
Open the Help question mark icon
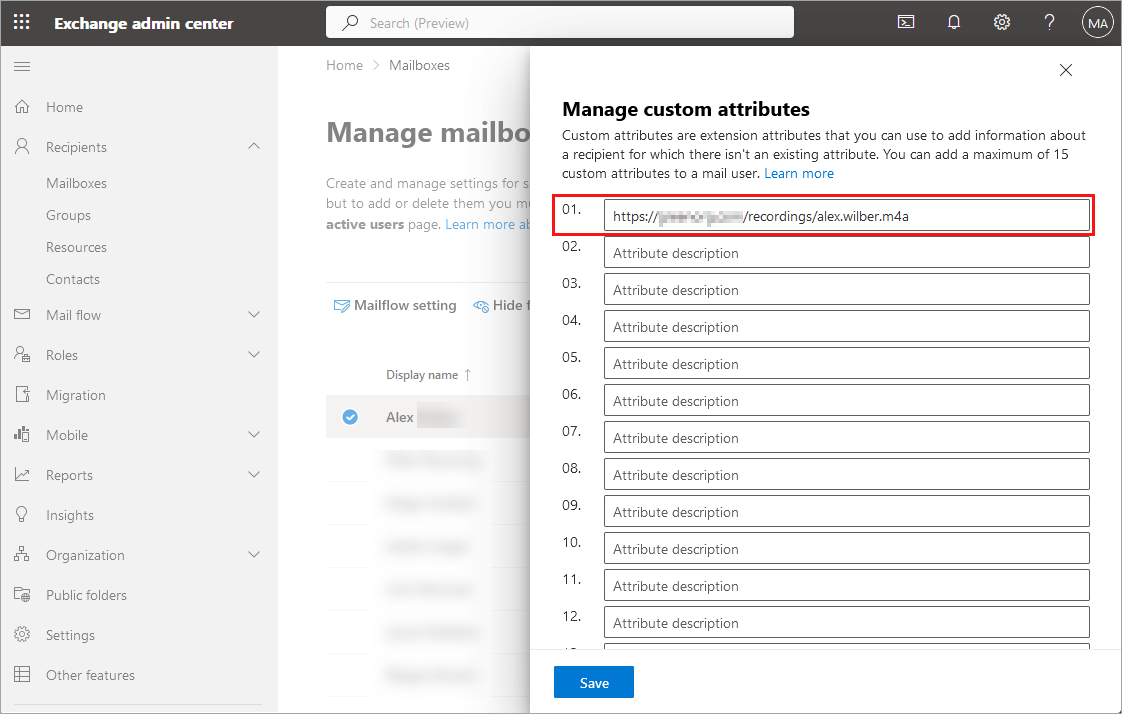coord(1049,21)
